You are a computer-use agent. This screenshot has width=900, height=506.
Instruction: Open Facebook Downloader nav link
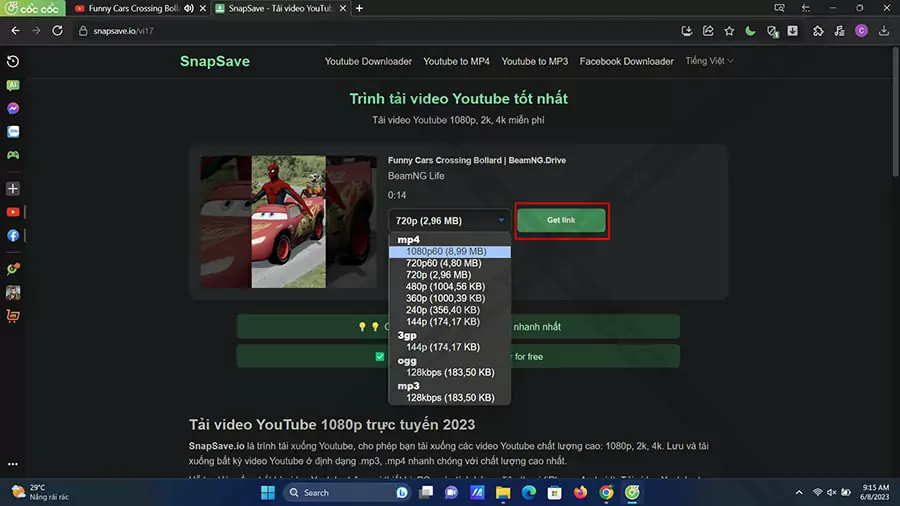click(626, 61)
